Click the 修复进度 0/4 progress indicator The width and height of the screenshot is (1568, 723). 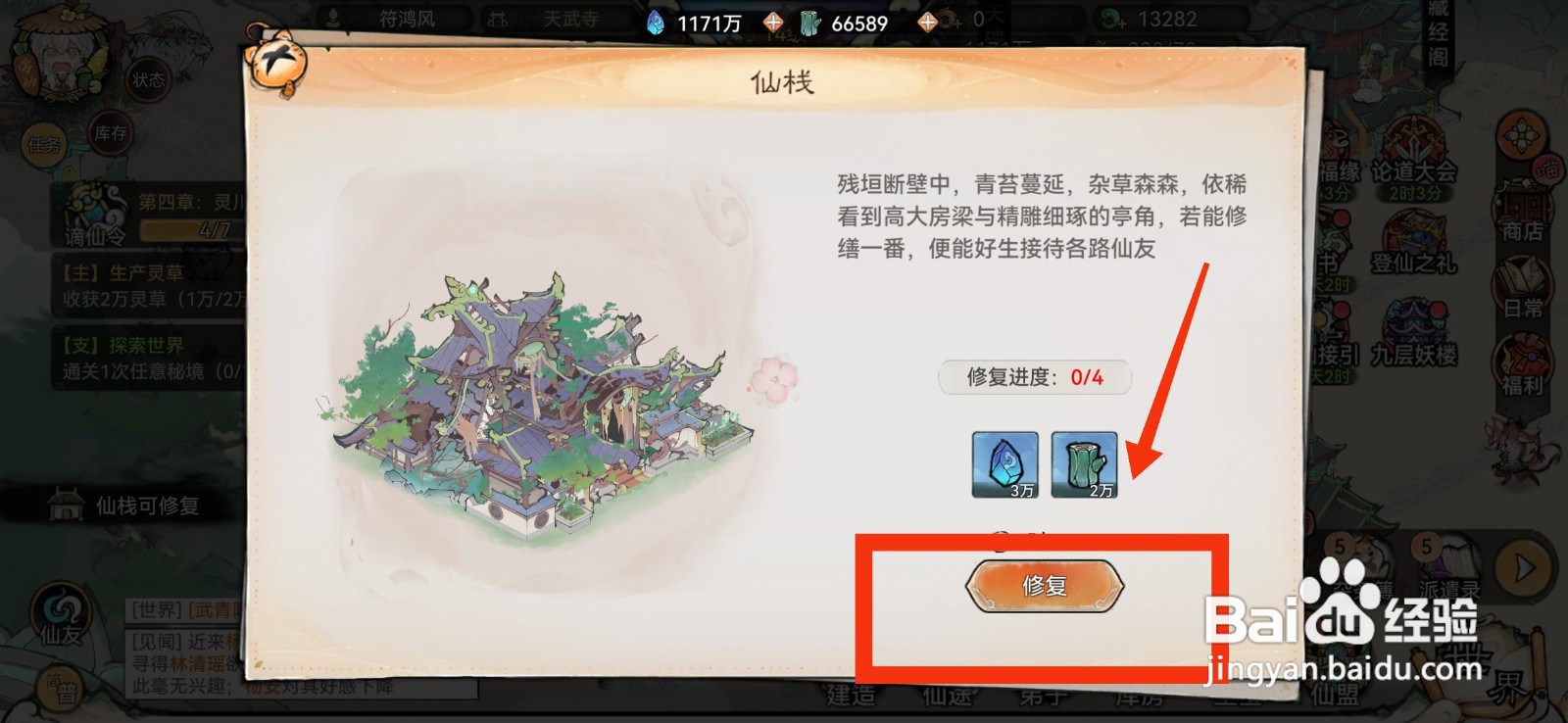coord(1035,377)
